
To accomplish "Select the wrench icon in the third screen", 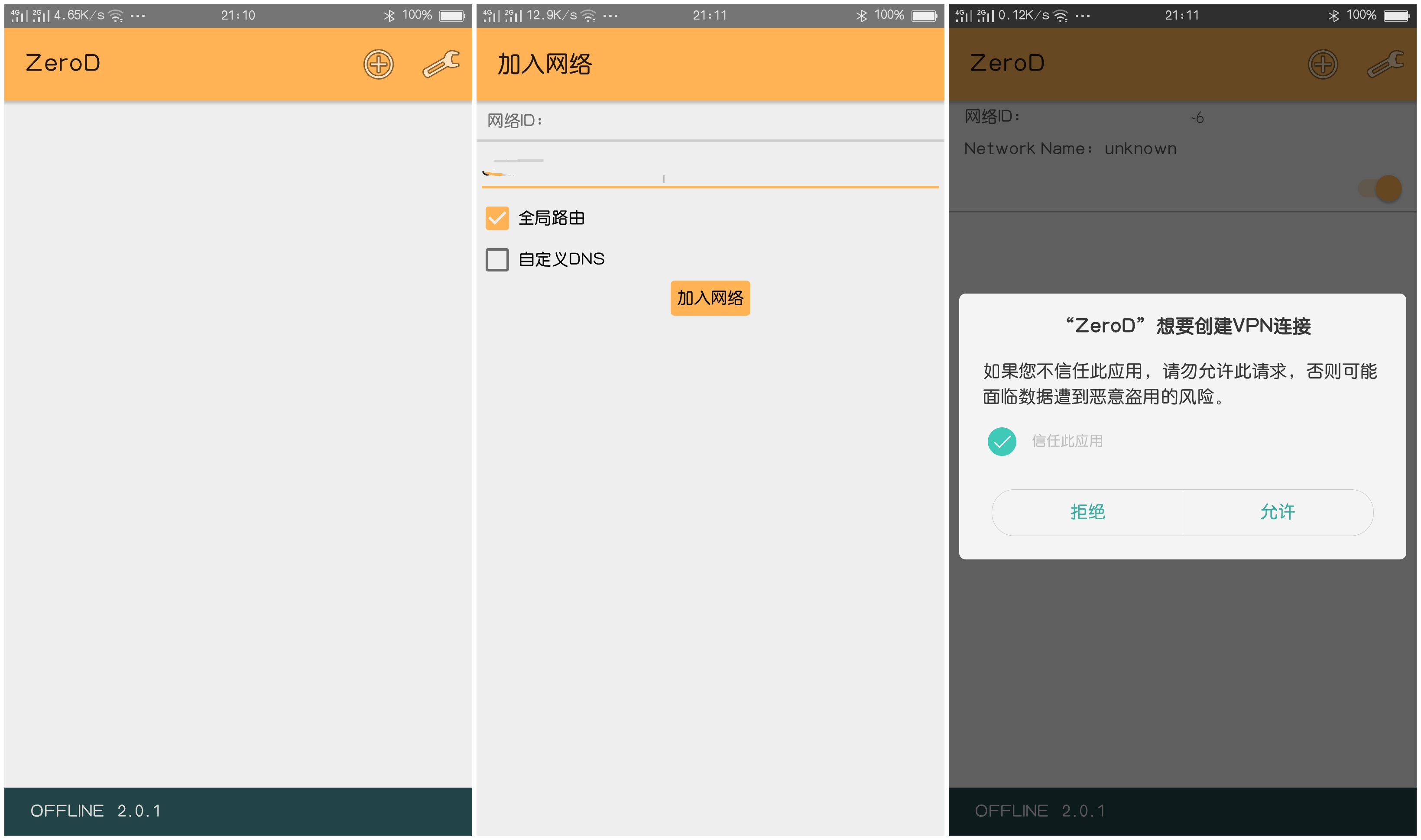I will pyautogui.click(x=1385, y=64).
